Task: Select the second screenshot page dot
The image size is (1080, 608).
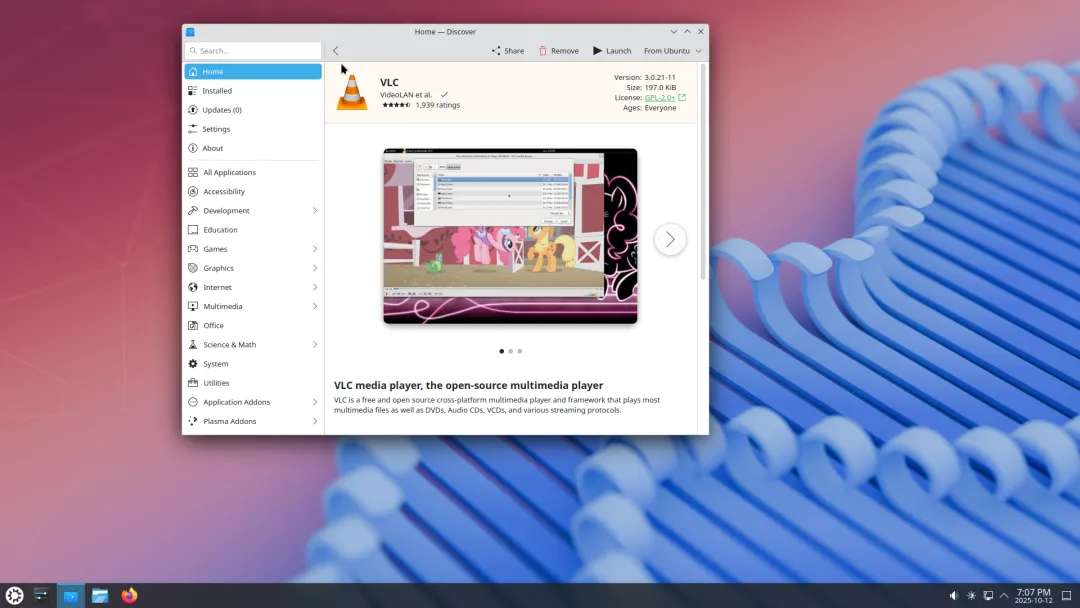Action: [x=510, y=351]
